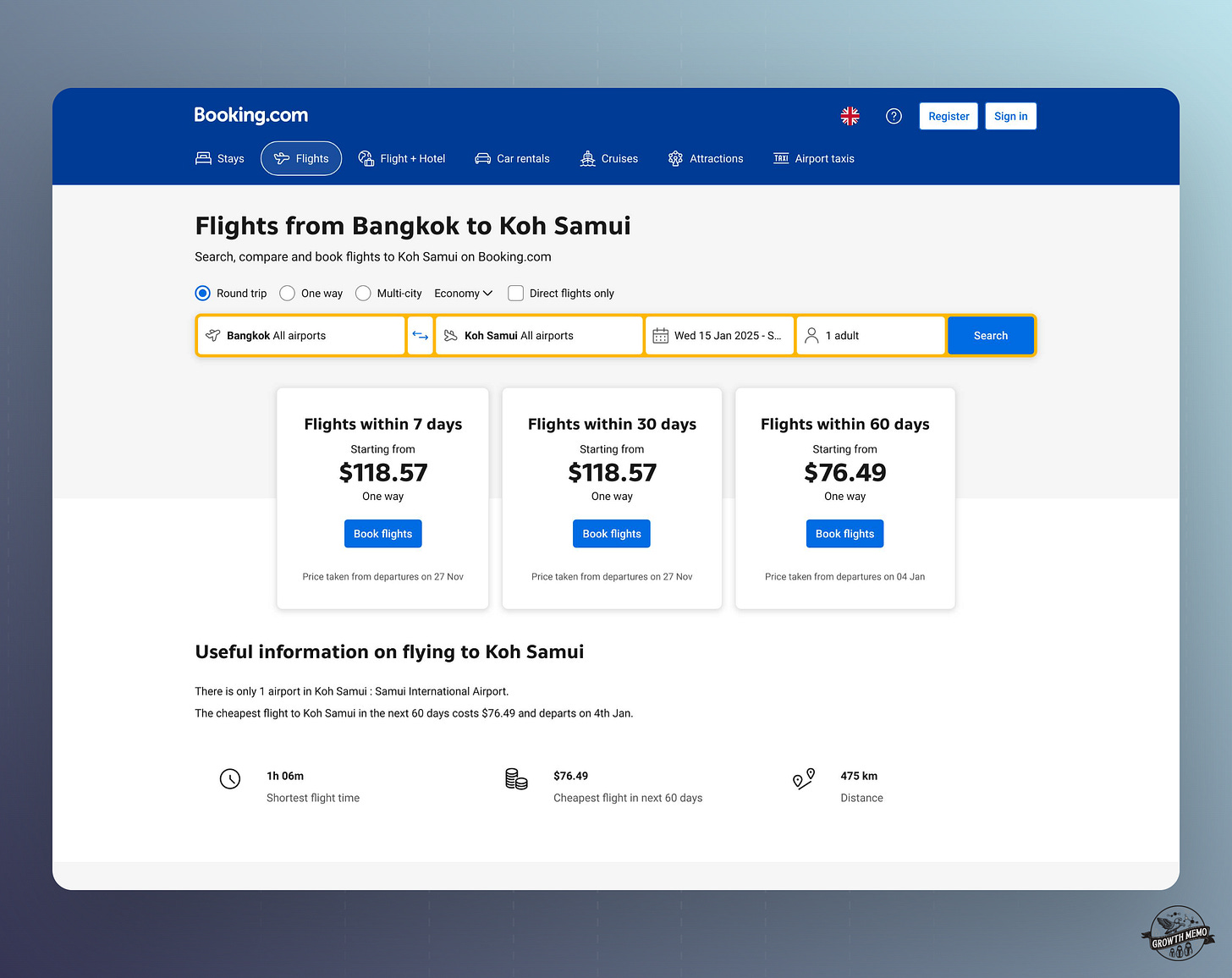Screen dimensions: 1232x978
Task: Click the 'Cheapest flight in next 60 days' label
Action: click(x=628, y=798)
